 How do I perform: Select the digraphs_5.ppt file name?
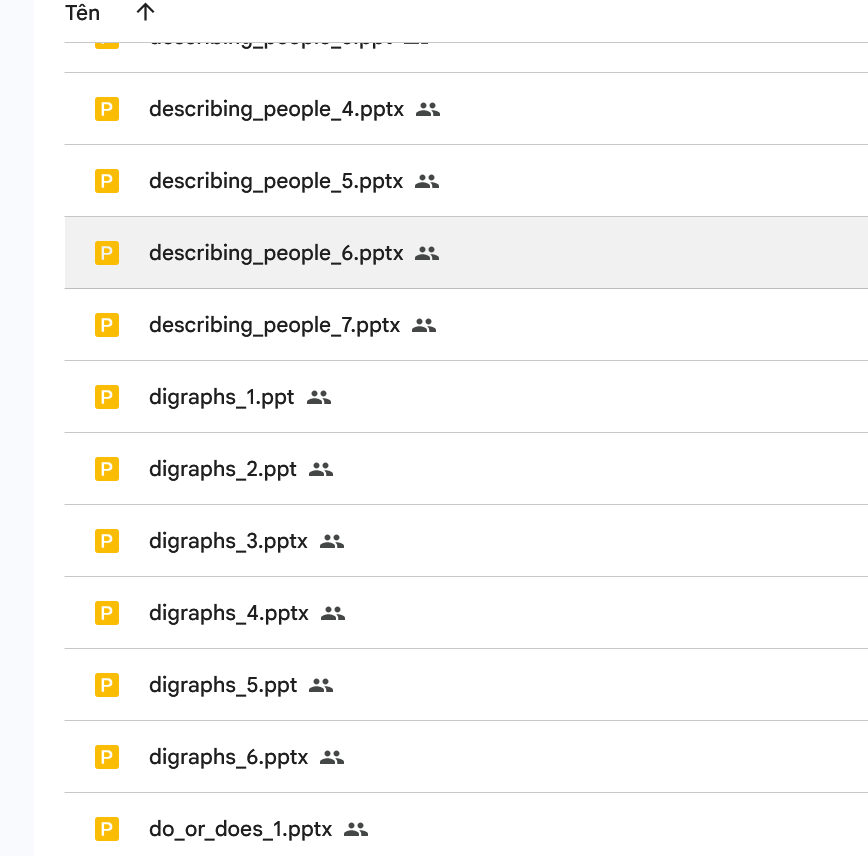(222, 685)
